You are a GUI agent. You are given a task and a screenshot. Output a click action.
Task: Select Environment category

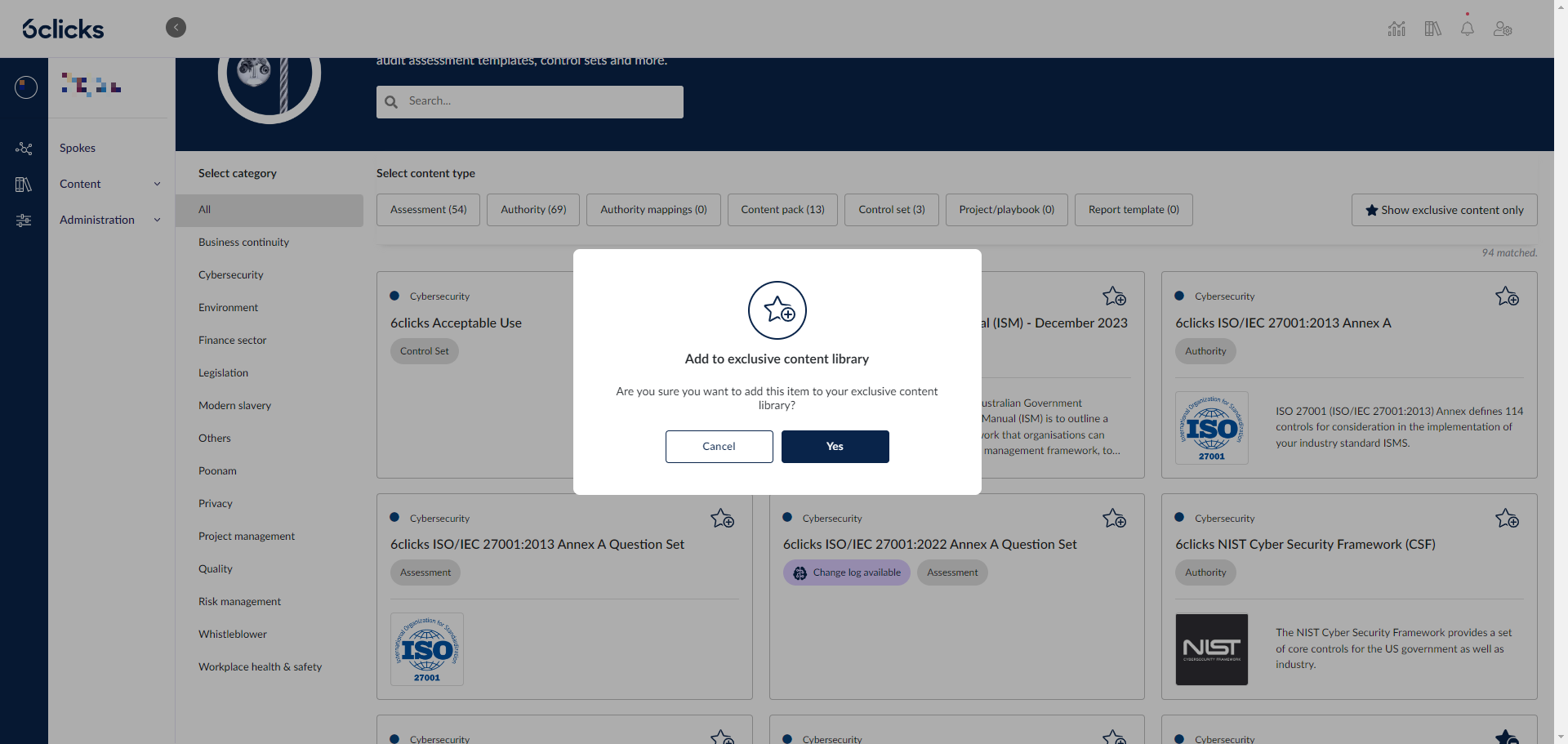228,308
